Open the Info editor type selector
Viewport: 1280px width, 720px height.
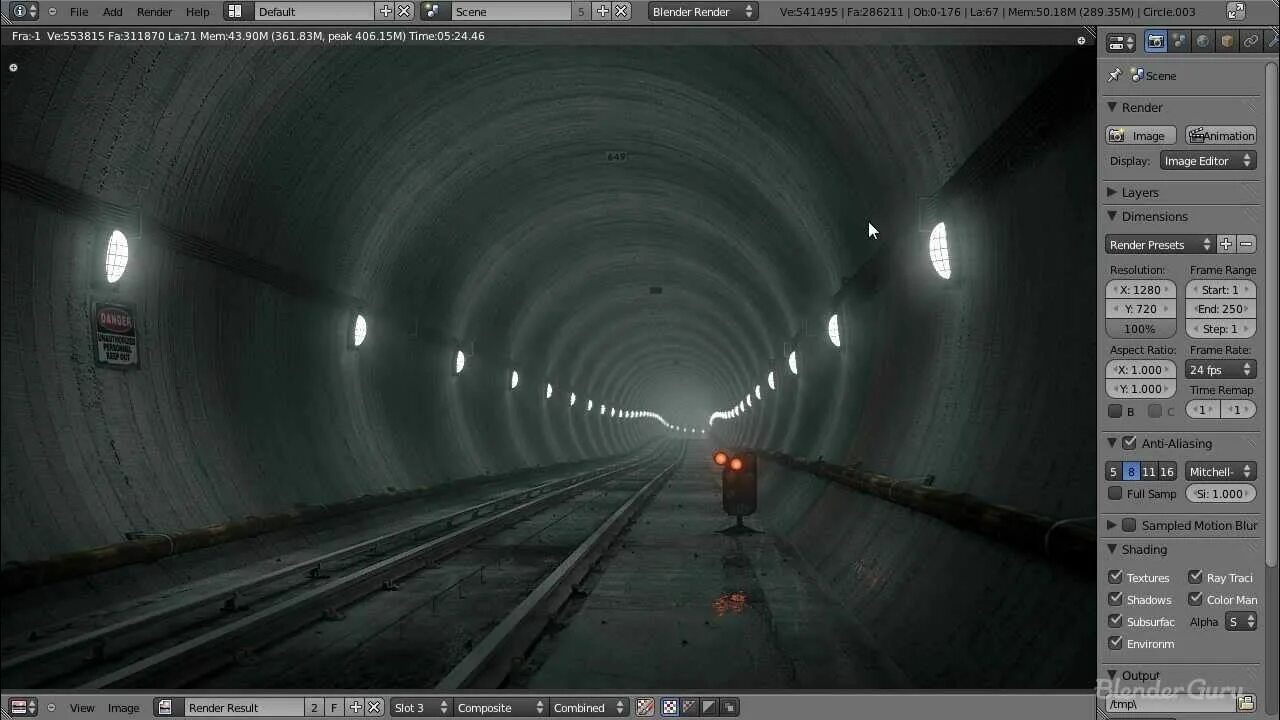pyautogui.click(x=24, y=11)
